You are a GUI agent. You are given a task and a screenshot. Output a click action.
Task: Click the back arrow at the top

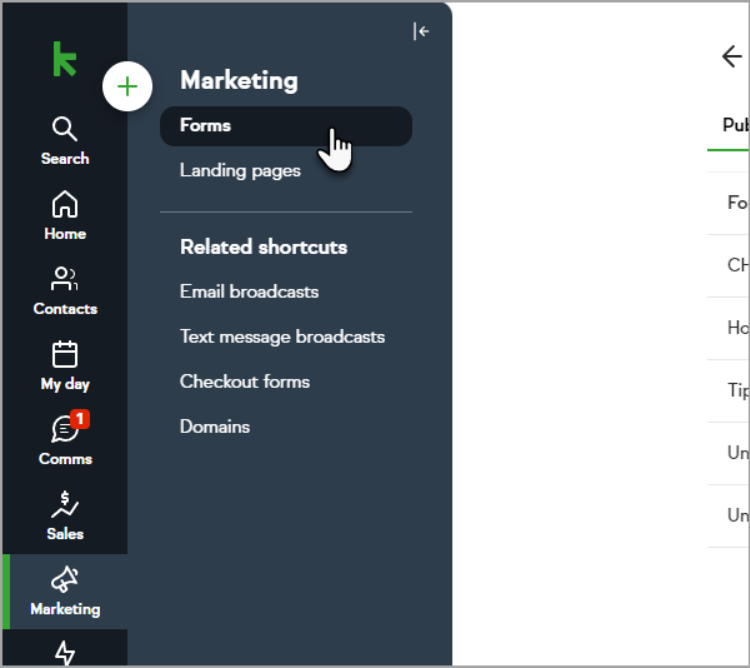[x=732, y=56]
